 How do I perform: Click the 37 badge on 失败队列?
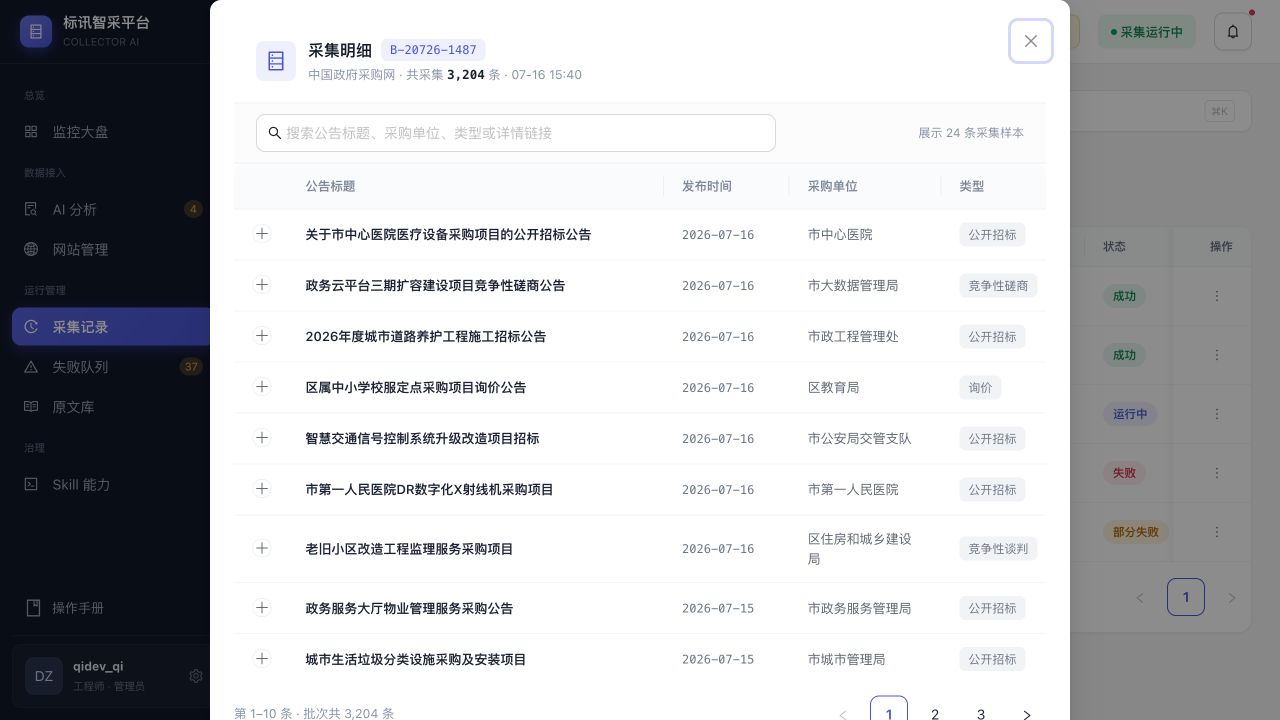(x=191, y=367)
